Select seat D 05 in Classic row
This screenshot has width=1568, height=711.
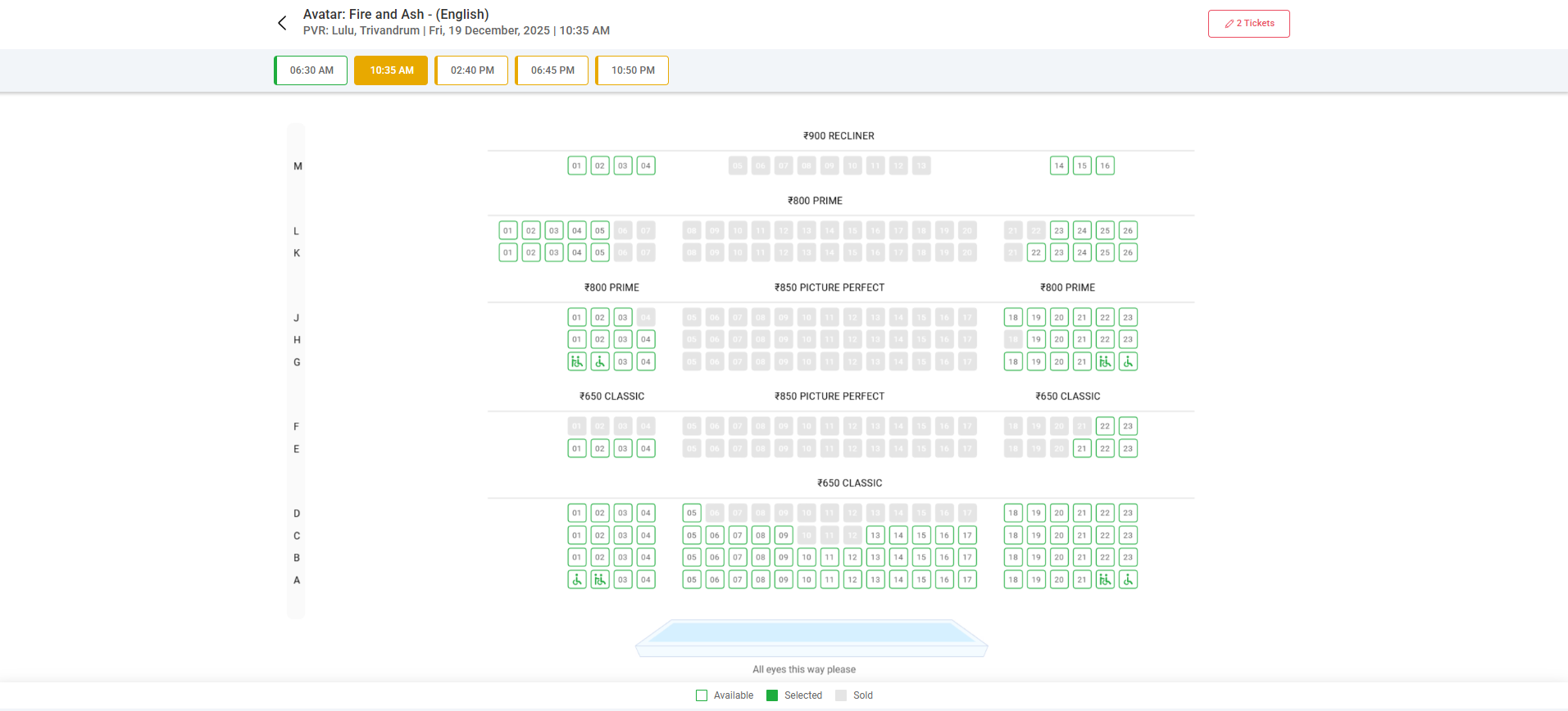tap(692, 514)
